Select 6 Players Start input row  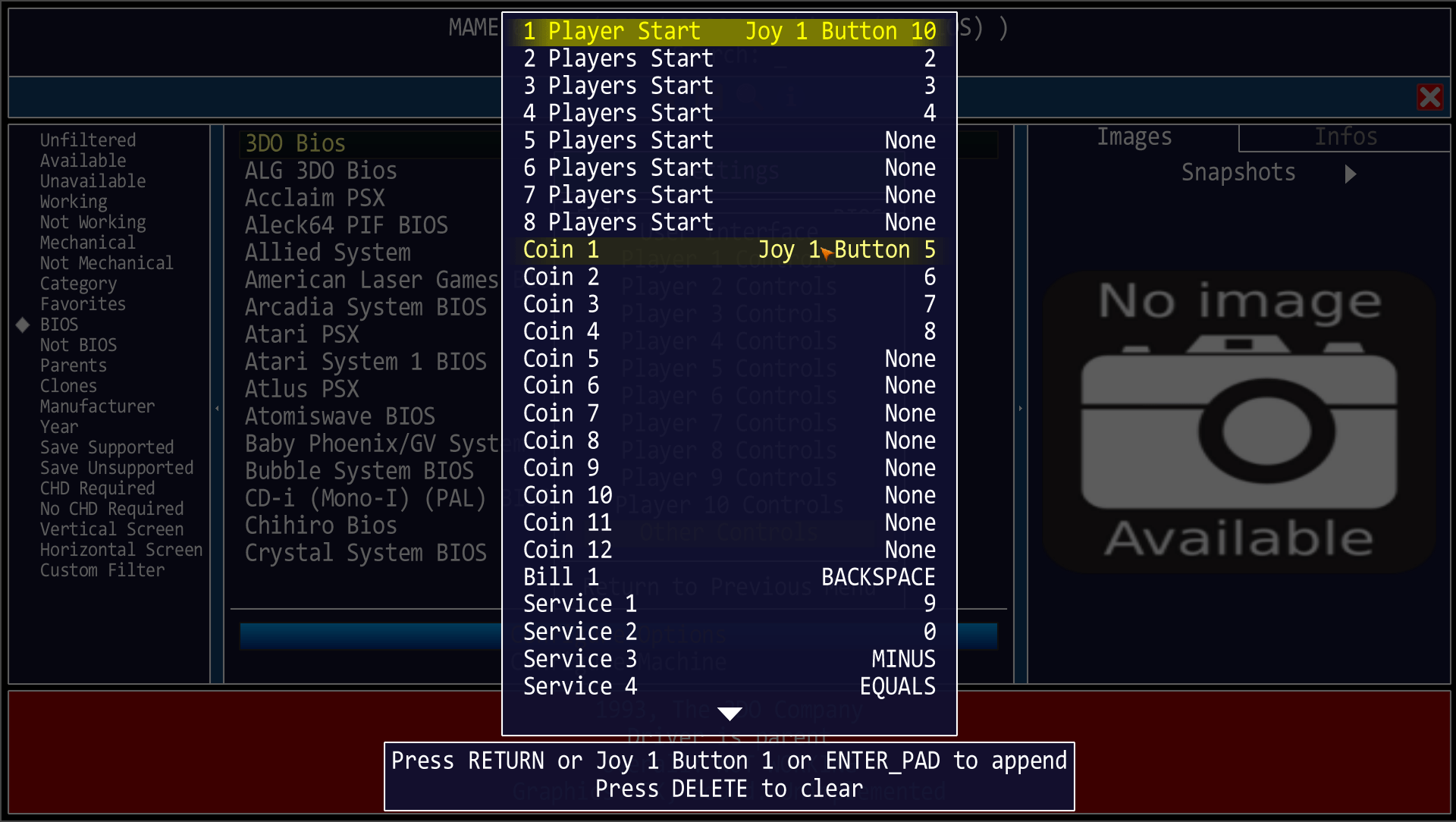click(x=730, y=168)
